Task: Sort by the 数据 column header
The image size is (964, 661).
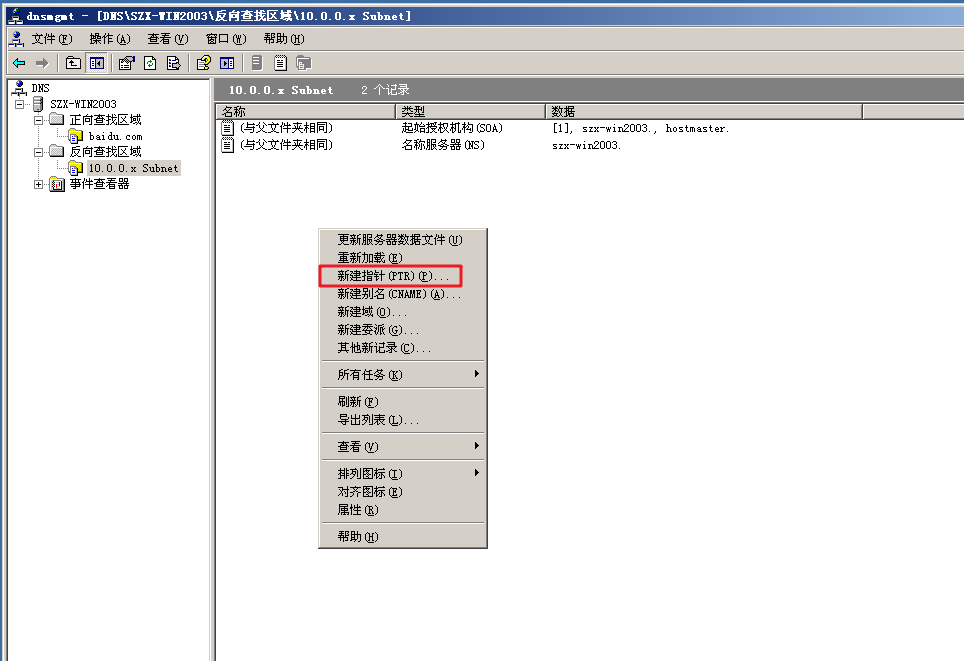Action: [704, 111]
